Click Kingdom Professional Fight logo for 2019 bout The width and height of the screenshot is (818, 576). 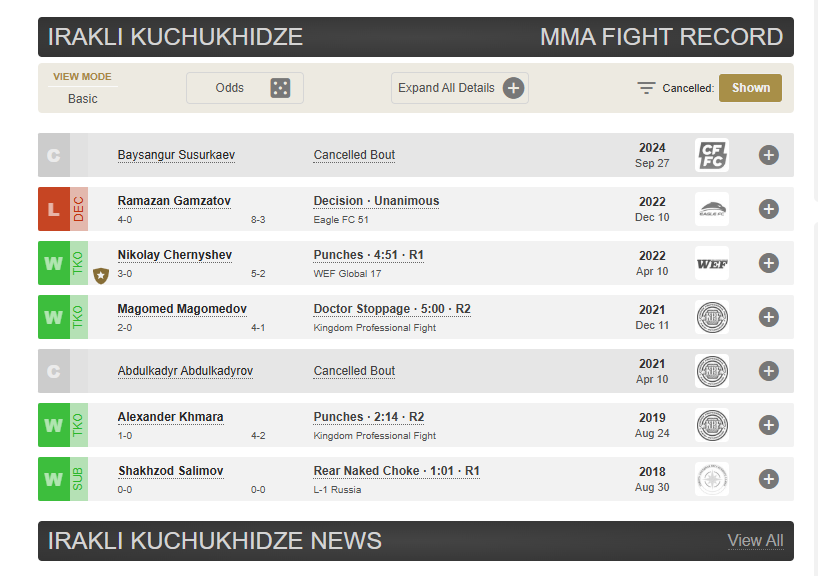712,425
